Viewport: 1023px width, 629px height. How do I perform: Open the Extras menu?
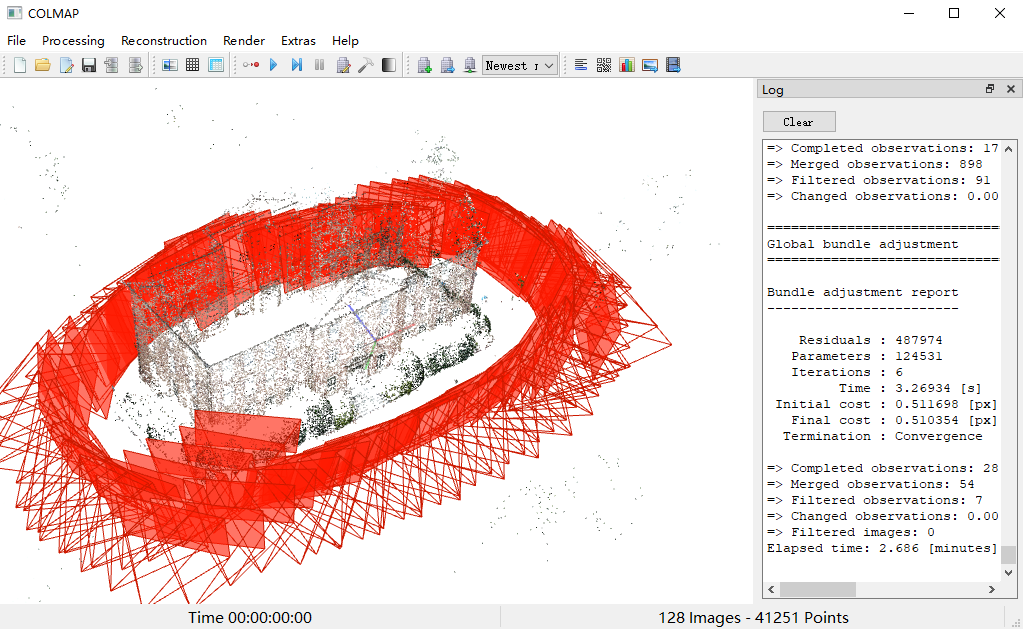coord(298,41)
